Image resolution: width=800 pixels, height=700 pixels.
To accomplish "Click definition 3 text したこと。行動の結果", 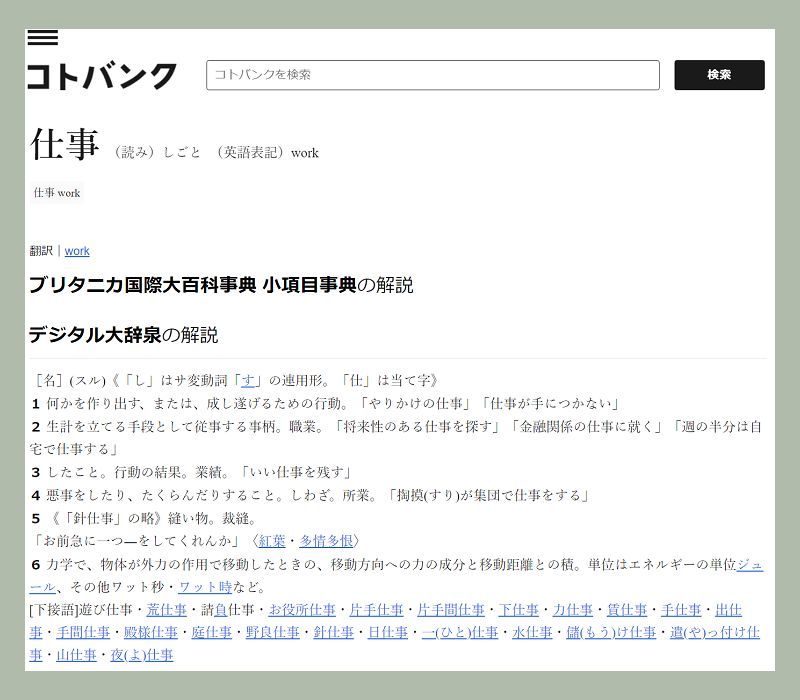I will click(114, 472).
